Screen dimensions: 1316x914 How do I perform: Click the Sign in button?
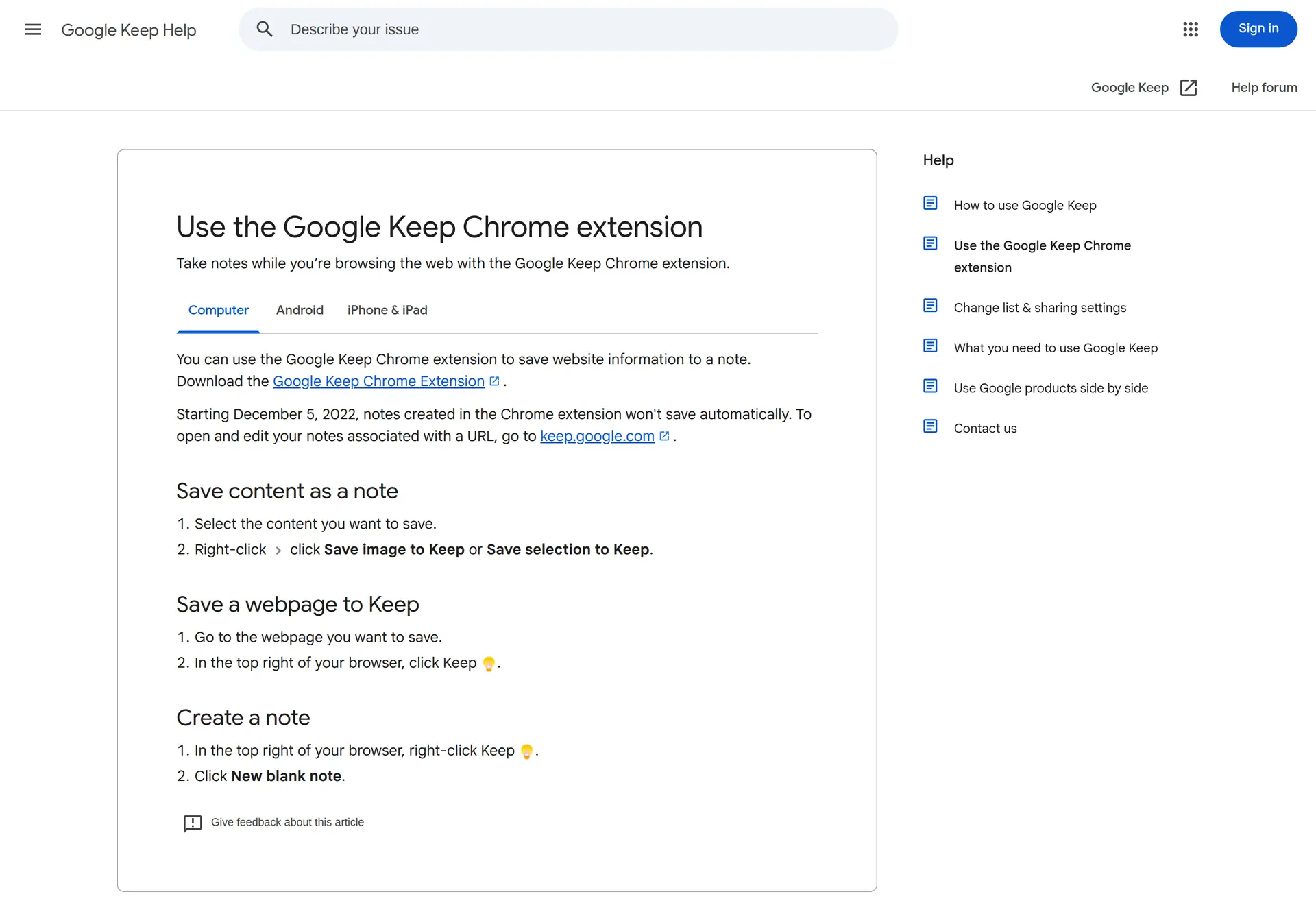[1258, 29]
